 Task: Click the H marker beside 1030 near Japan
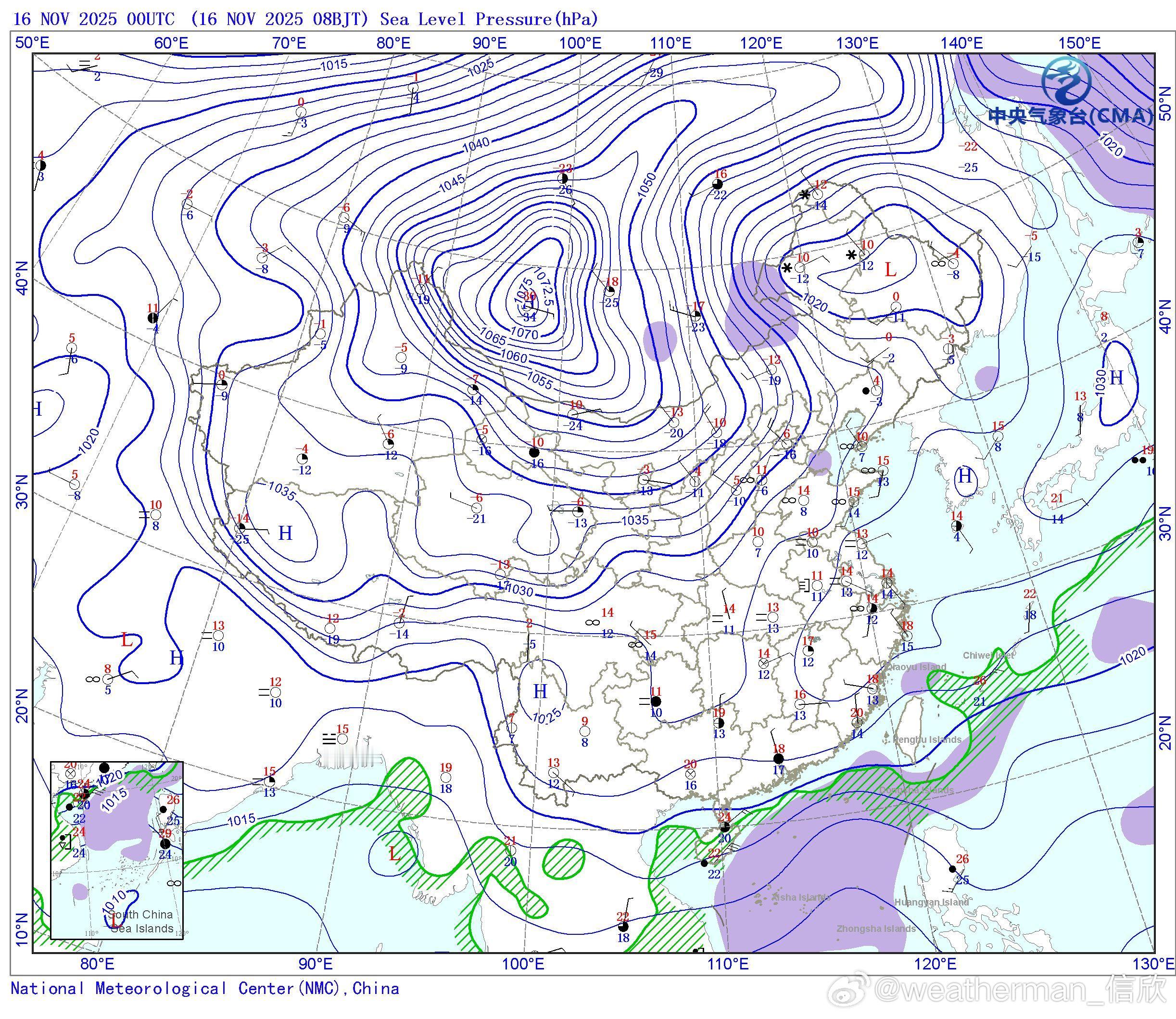[x=1116, y=378]
